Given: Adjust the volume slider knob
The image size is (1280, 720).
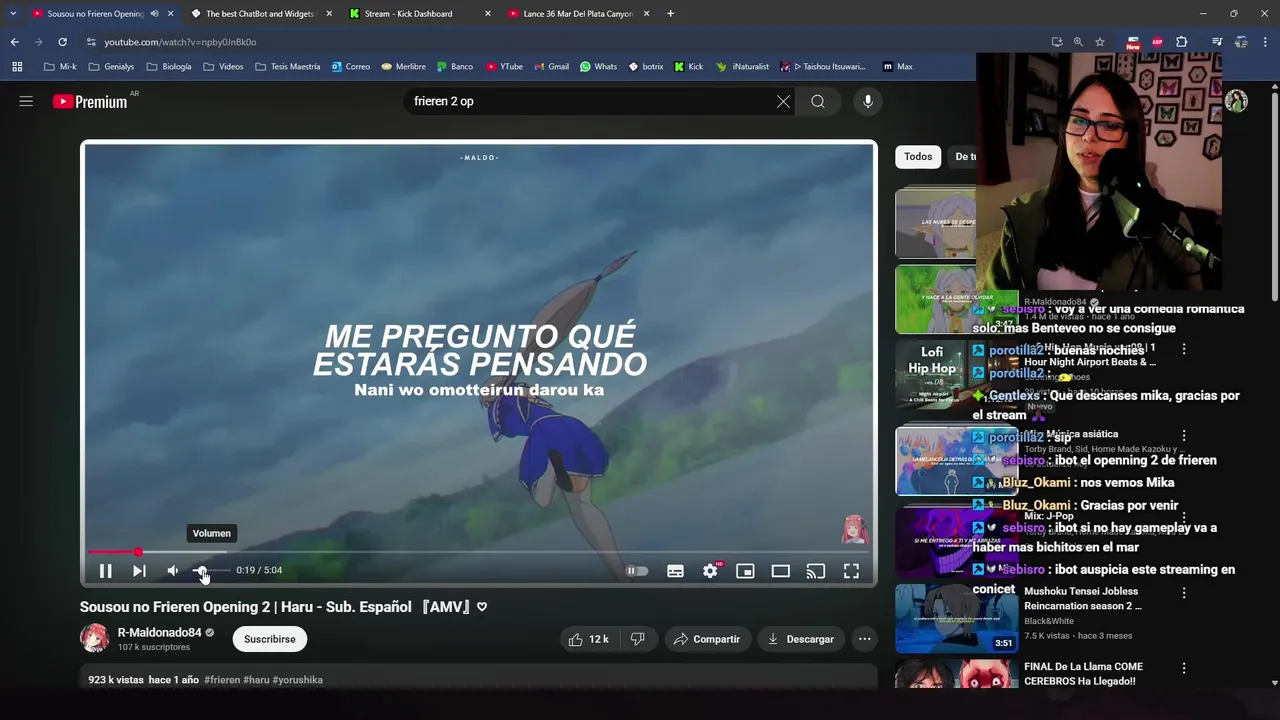Looking at the screenshot, I should pos(201,571).
